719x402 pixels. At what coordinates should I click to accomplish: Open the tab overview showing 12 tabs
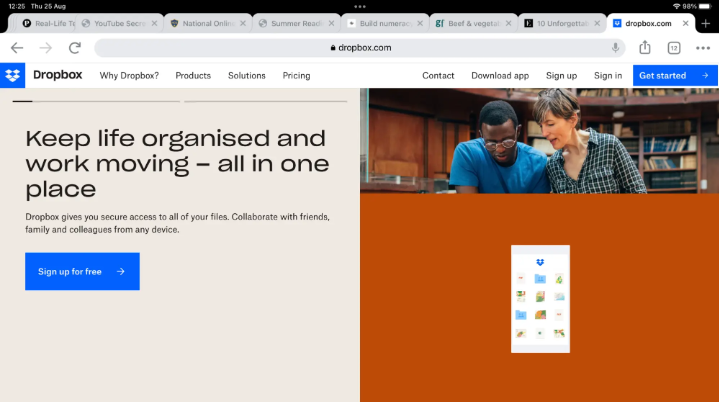tap(674, 48)
